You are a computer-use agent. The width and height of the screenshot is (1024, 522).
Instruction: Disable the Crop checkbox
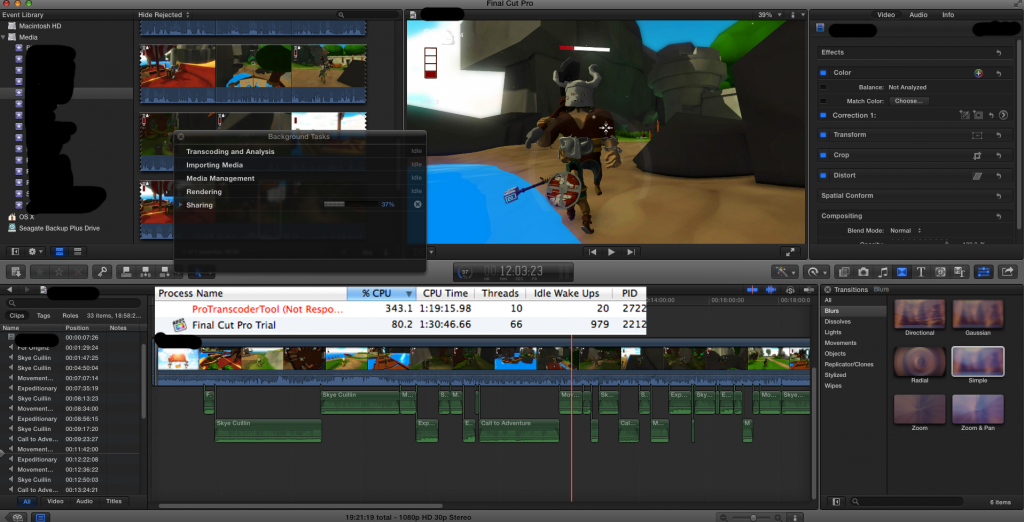pos(823,155)
